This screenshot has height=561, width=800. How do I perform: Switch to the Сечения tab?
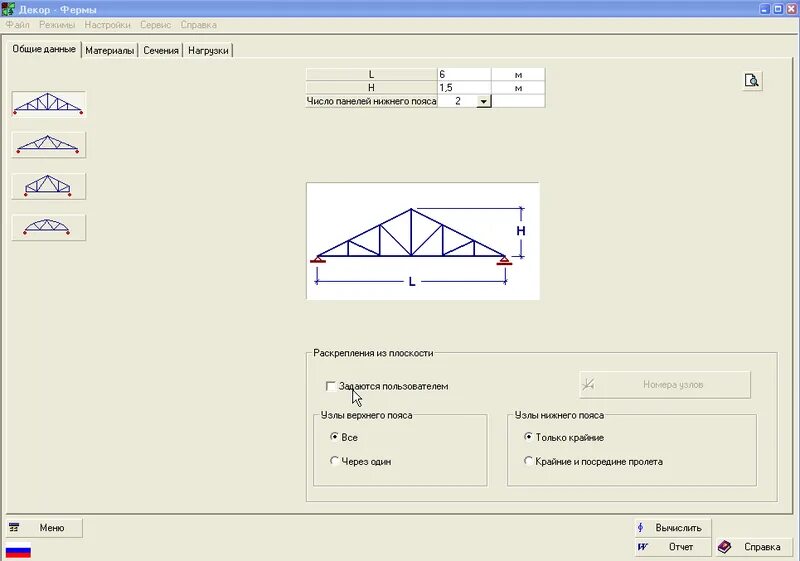pyautogui.click(x=161, y=50)
